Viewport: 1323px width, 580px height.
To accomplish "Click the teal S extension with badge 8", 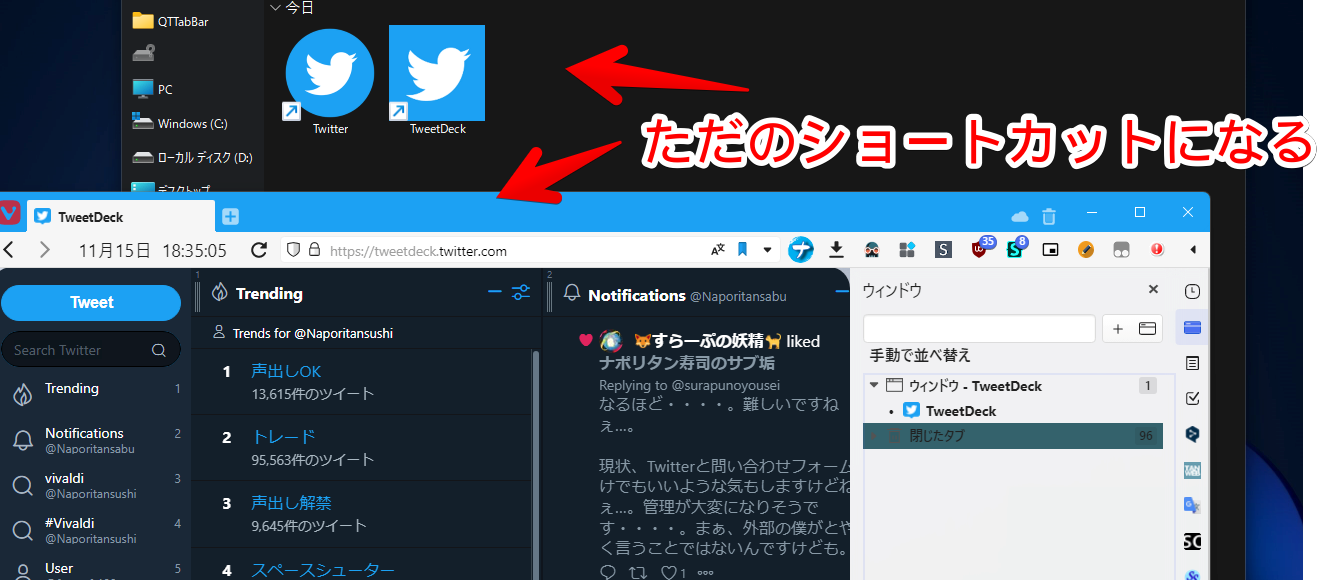I will point(1015,249).
